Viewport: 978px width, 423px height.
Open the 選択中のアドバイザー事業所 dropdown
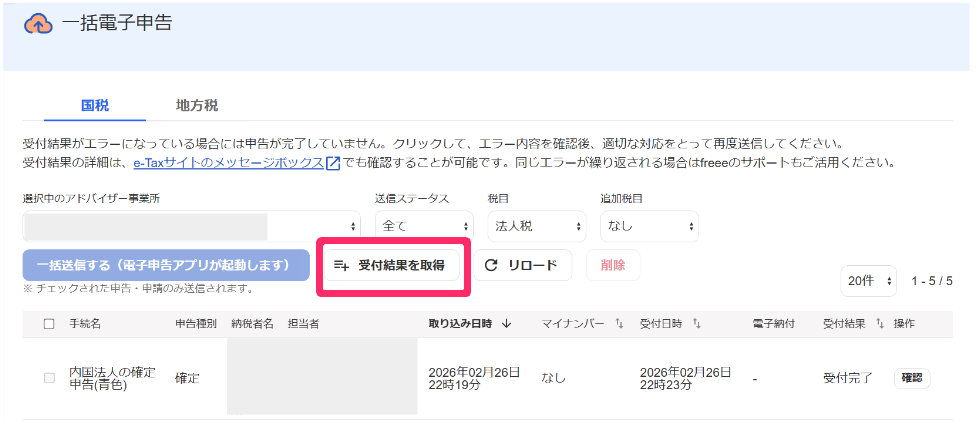coord(191,226)
